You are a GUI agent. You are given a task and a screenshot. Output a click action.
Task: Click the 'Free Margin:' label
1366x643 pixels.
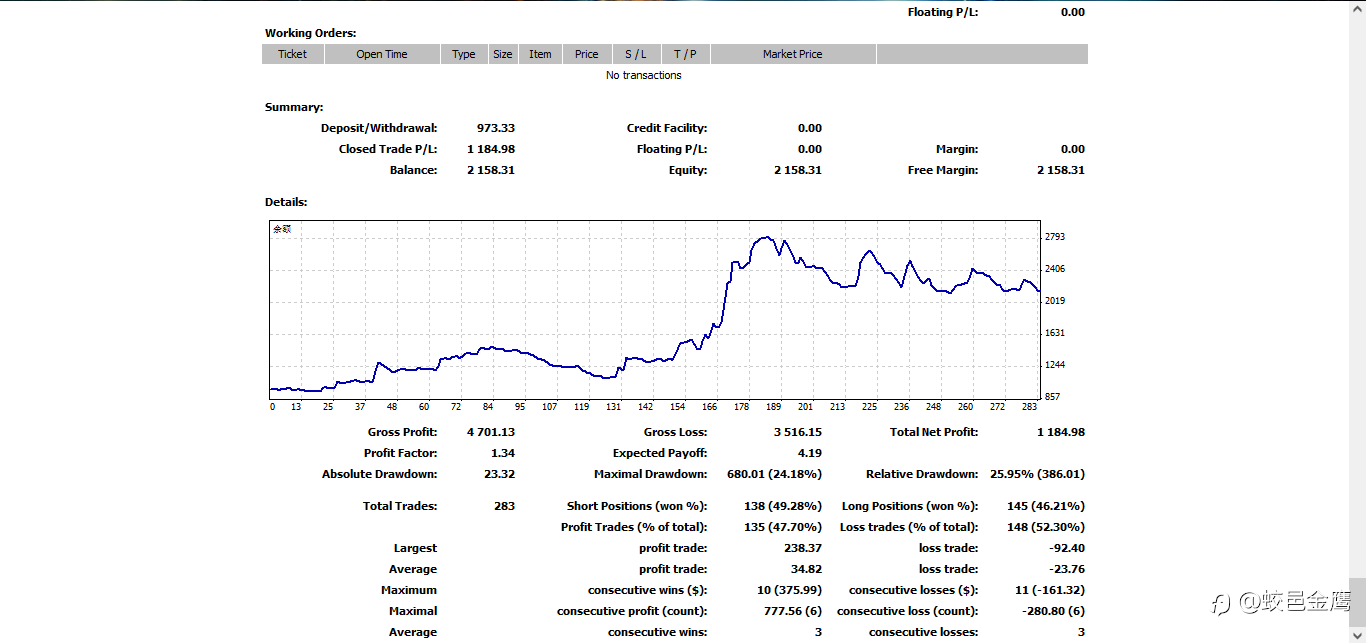pos(943,170)
